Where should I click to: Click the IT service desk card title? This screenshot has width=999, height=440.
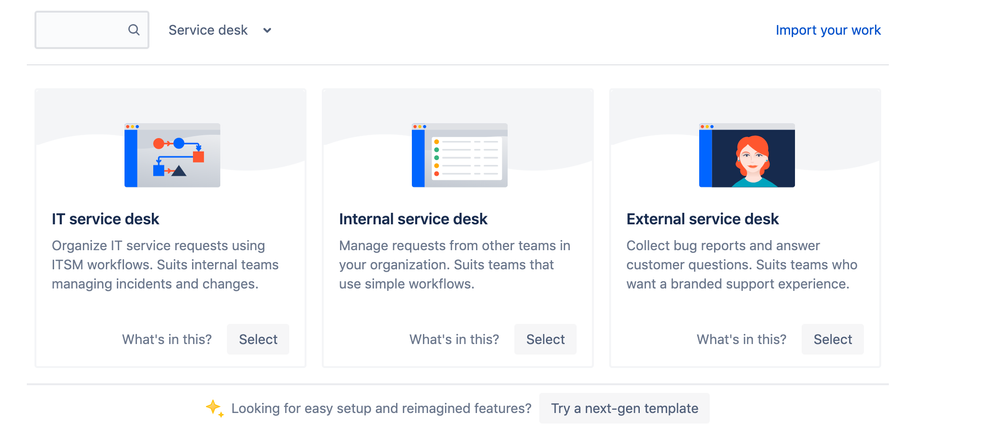coord(106,219)
